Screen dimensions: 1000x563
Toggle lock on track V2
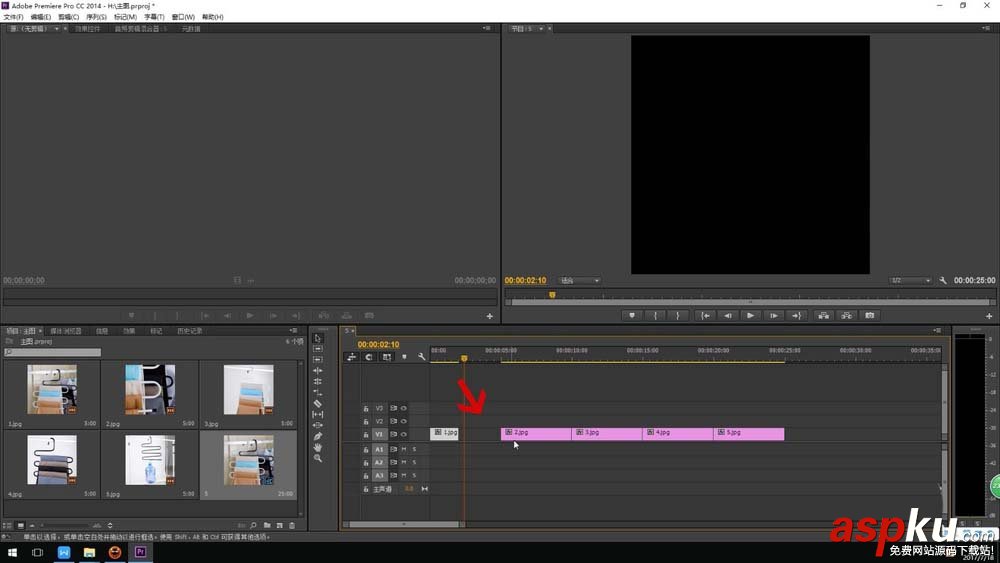366,421
